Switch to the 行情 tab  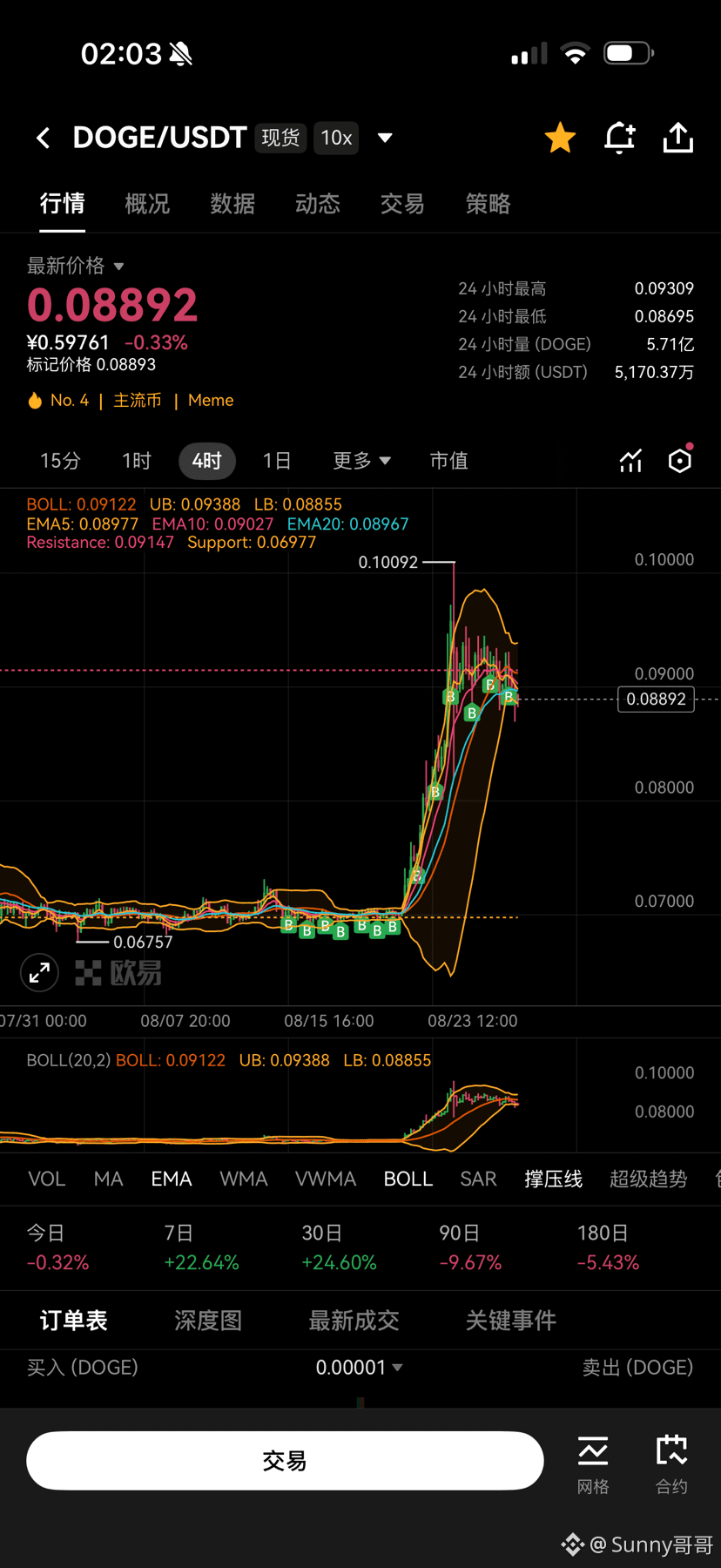[62, 204]
